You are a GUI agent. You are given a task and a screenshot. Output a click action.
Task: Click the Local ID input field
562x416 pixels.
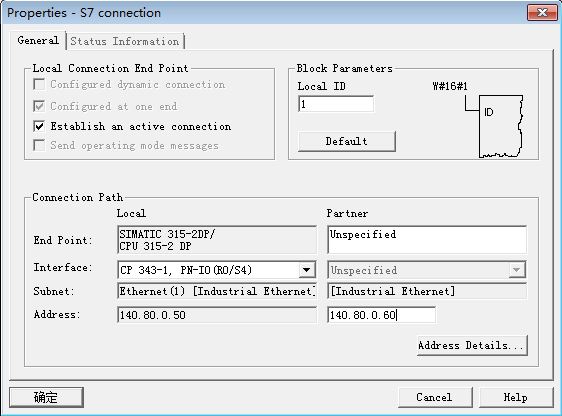point(336,104)
